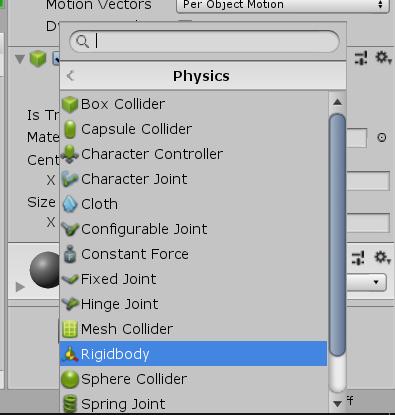Open Motion Vectors dropdown

tap(283, 5)
